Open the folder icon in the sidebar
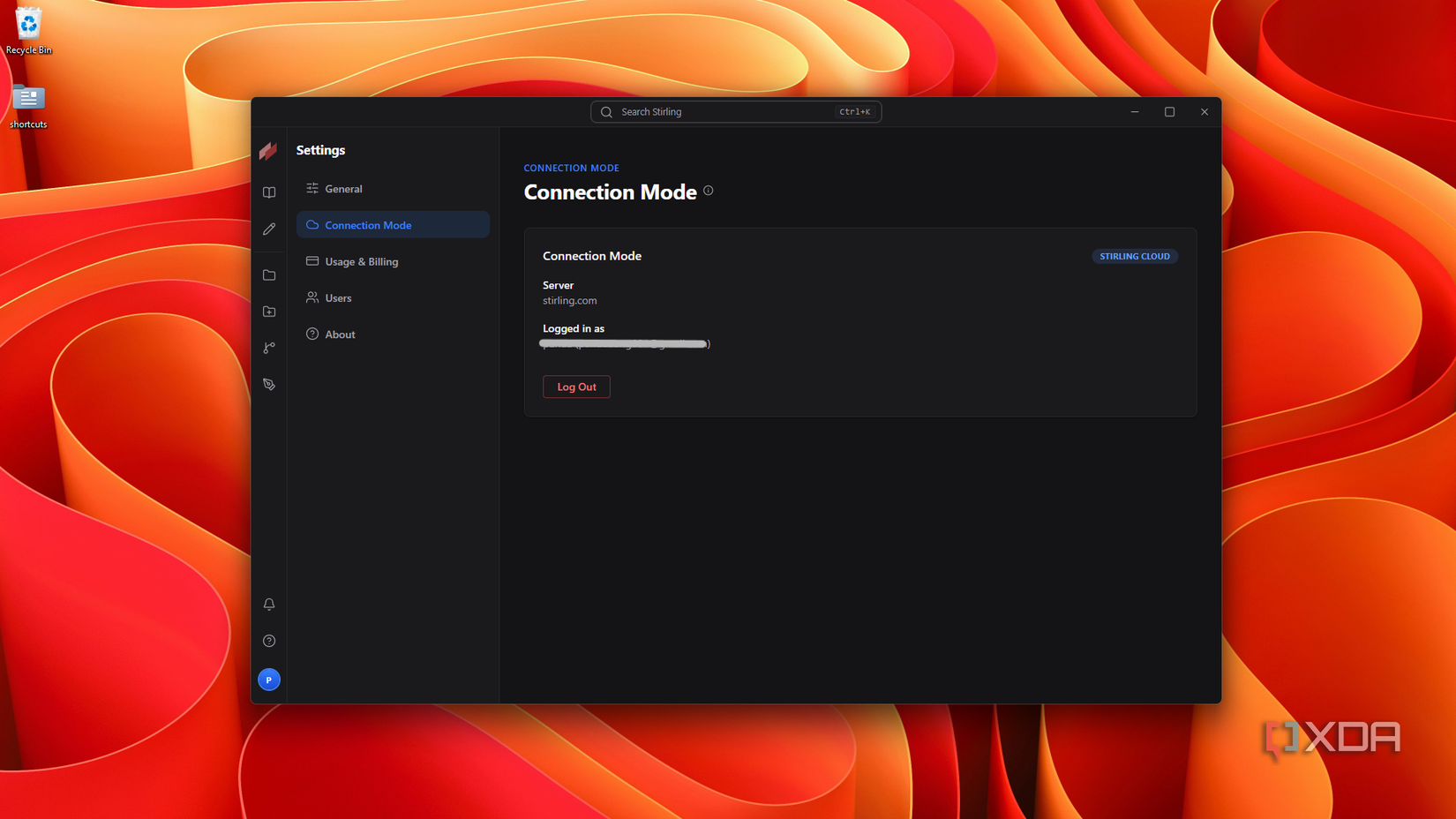The width and height of the screenshot is (1456, 819). click(x=269, y=275)
